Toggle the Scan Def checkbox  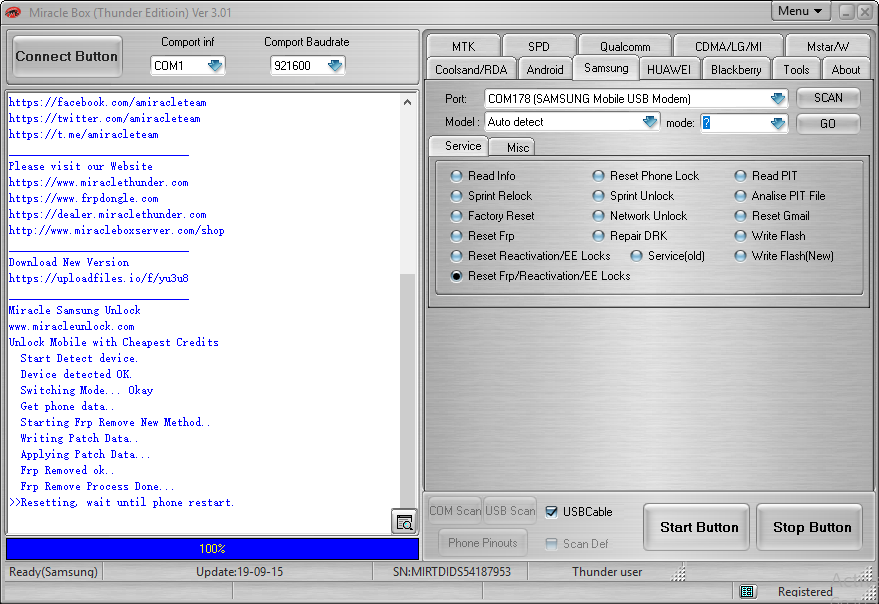tap(552, 544)
